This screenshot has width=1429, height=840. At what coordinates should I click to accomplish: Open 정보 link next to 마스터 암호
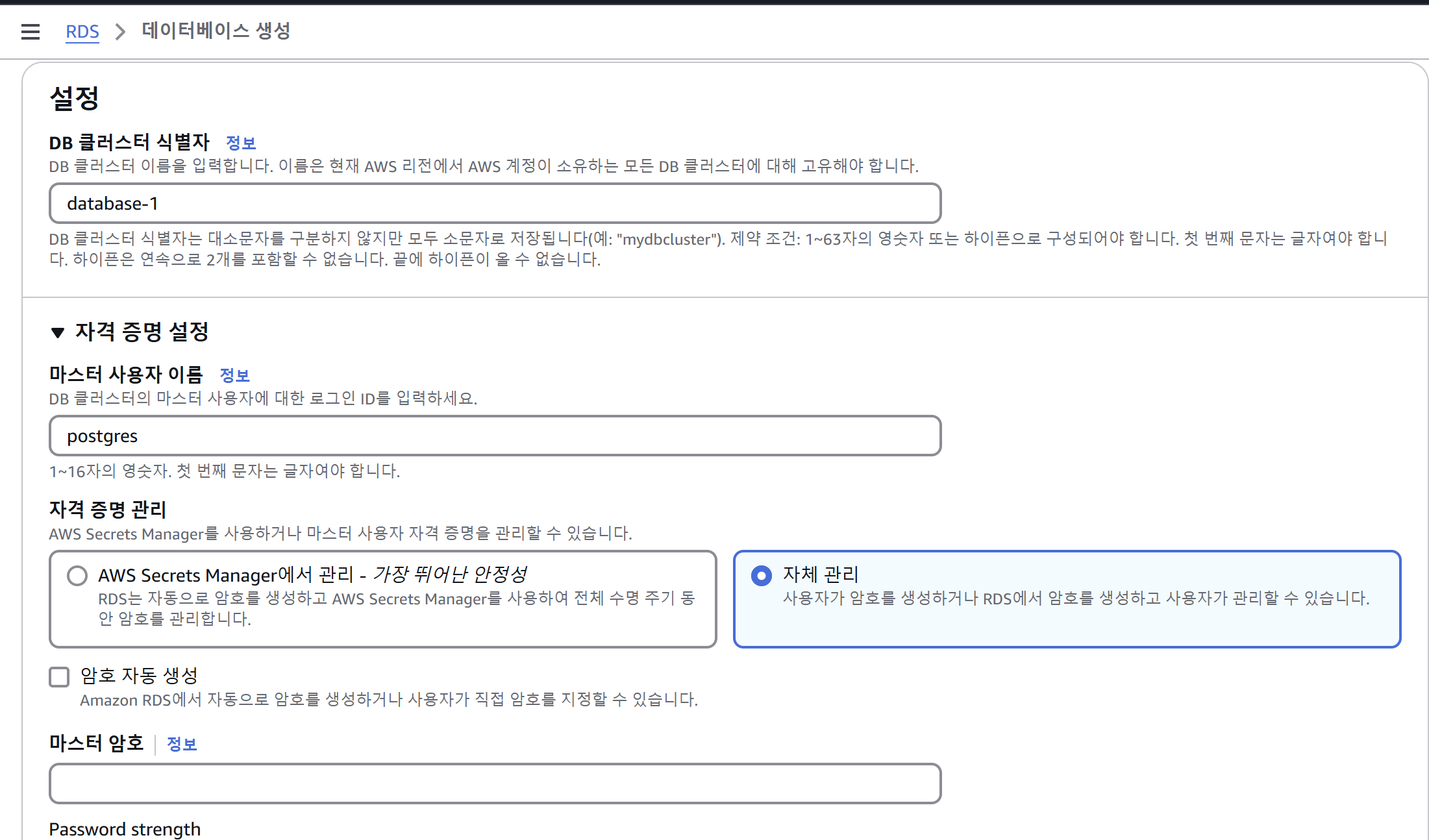pyautogui.click(x=182, y=744)
